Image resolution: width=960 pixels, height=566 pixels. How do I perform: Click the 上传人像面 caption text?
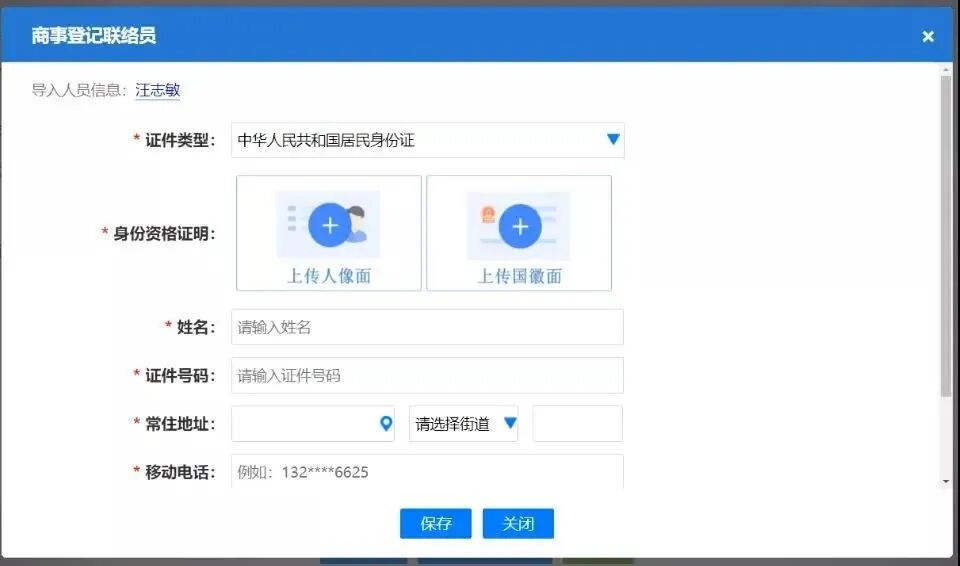click(329, 276)
